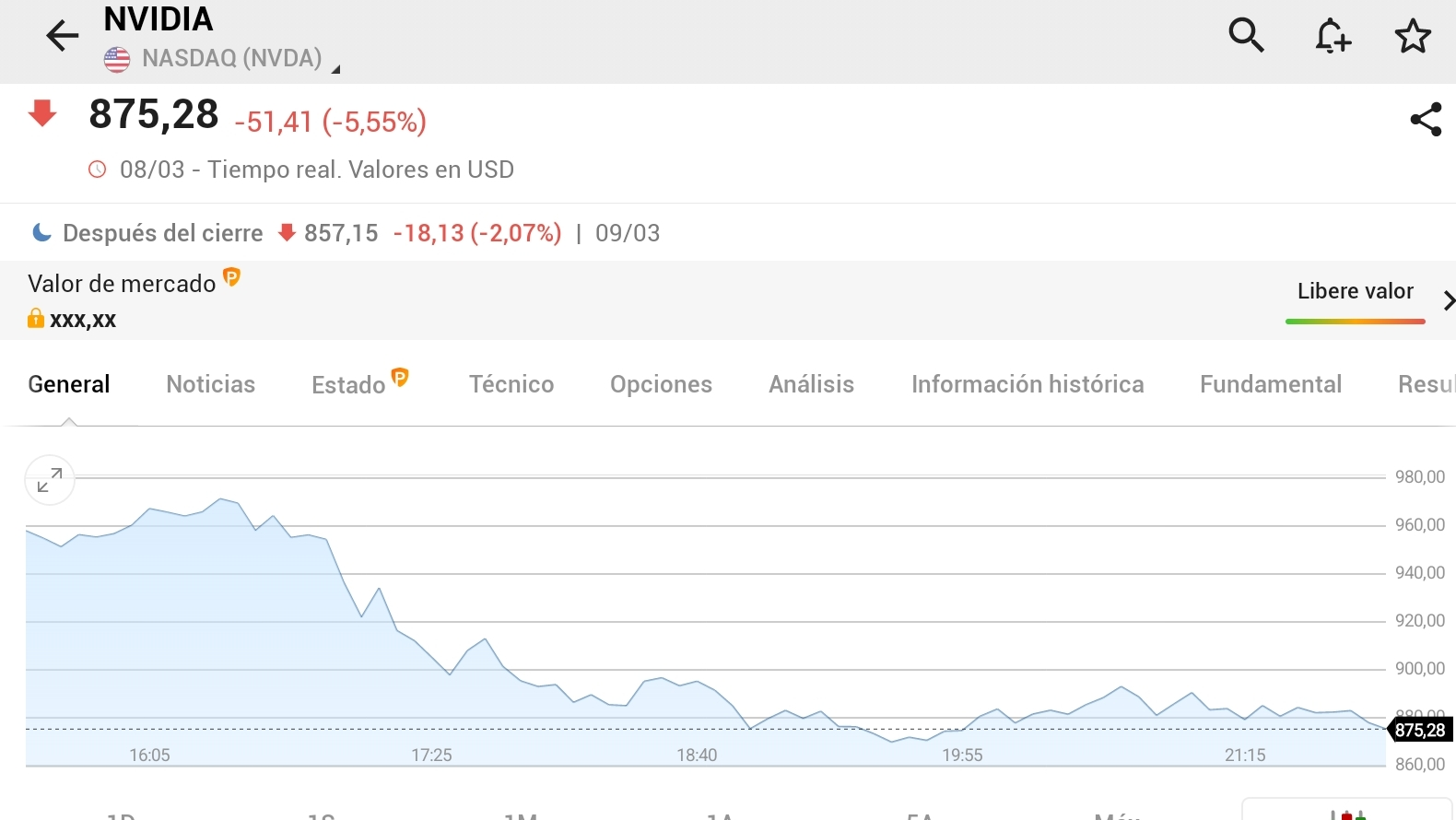The height and width of the screenshot is (820, 1456).
Task: Tap the lock icon beside xxx,xx
Action: [36, 318]
